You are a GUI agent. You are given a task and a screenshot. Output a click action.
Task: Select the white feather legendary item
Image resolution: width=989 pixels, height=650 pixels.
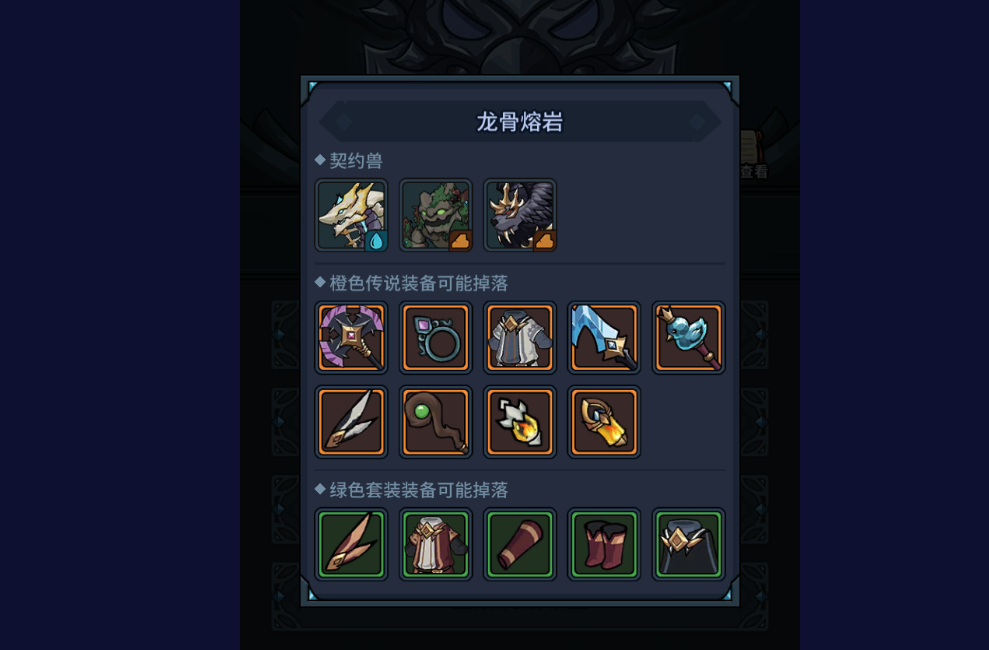click(351, 422)
